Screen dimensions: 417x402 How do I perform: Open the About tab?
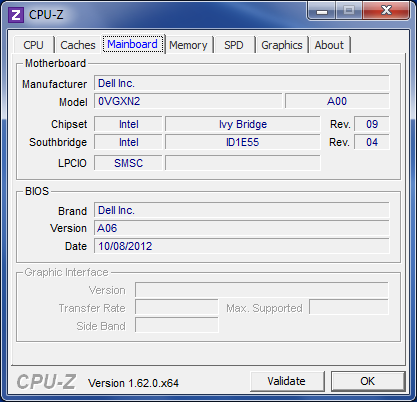(329, 45)
